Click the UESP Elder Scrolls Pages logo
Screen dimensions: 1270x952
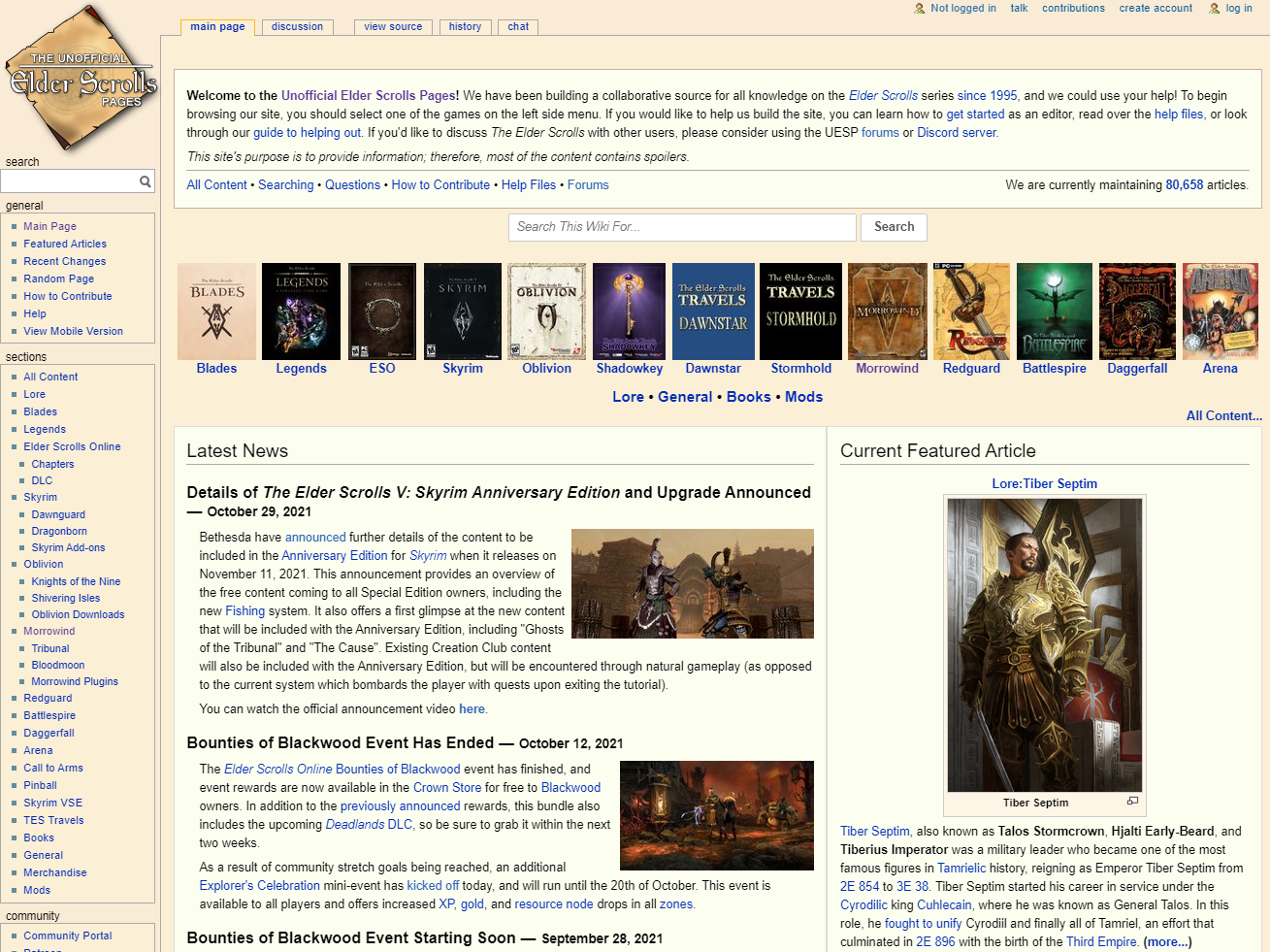(x=81, y=78)
